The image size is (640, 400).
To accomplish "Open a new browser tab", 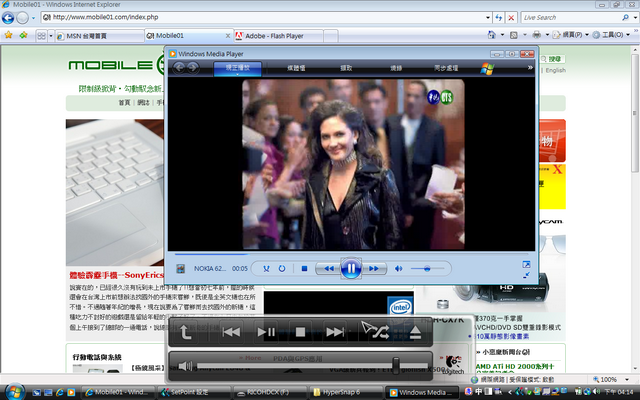I will [x=331, y=36].
